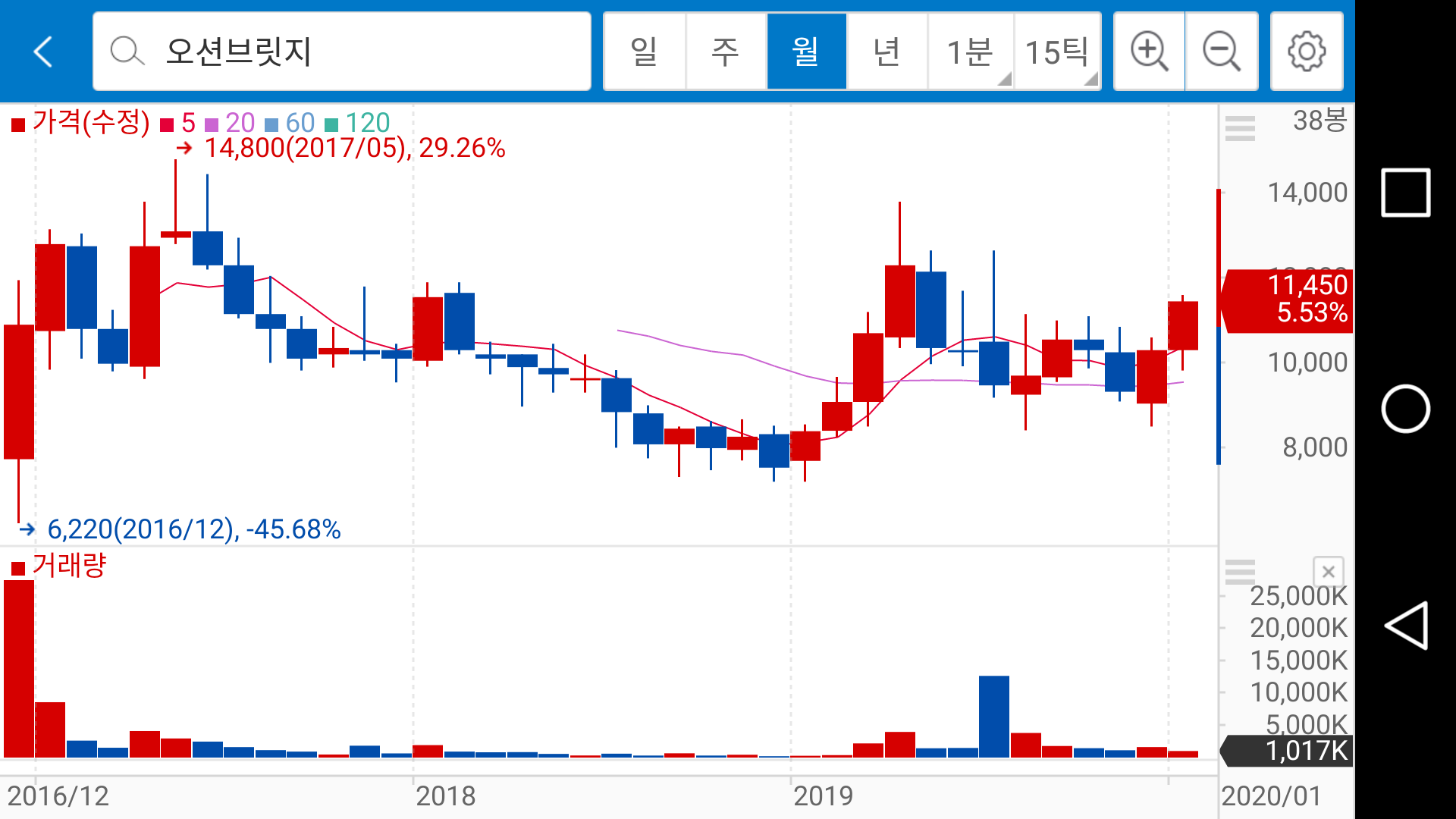Tap the 2020/01 date label
Screen dimensions: 1456x819
click(1272, 796)
